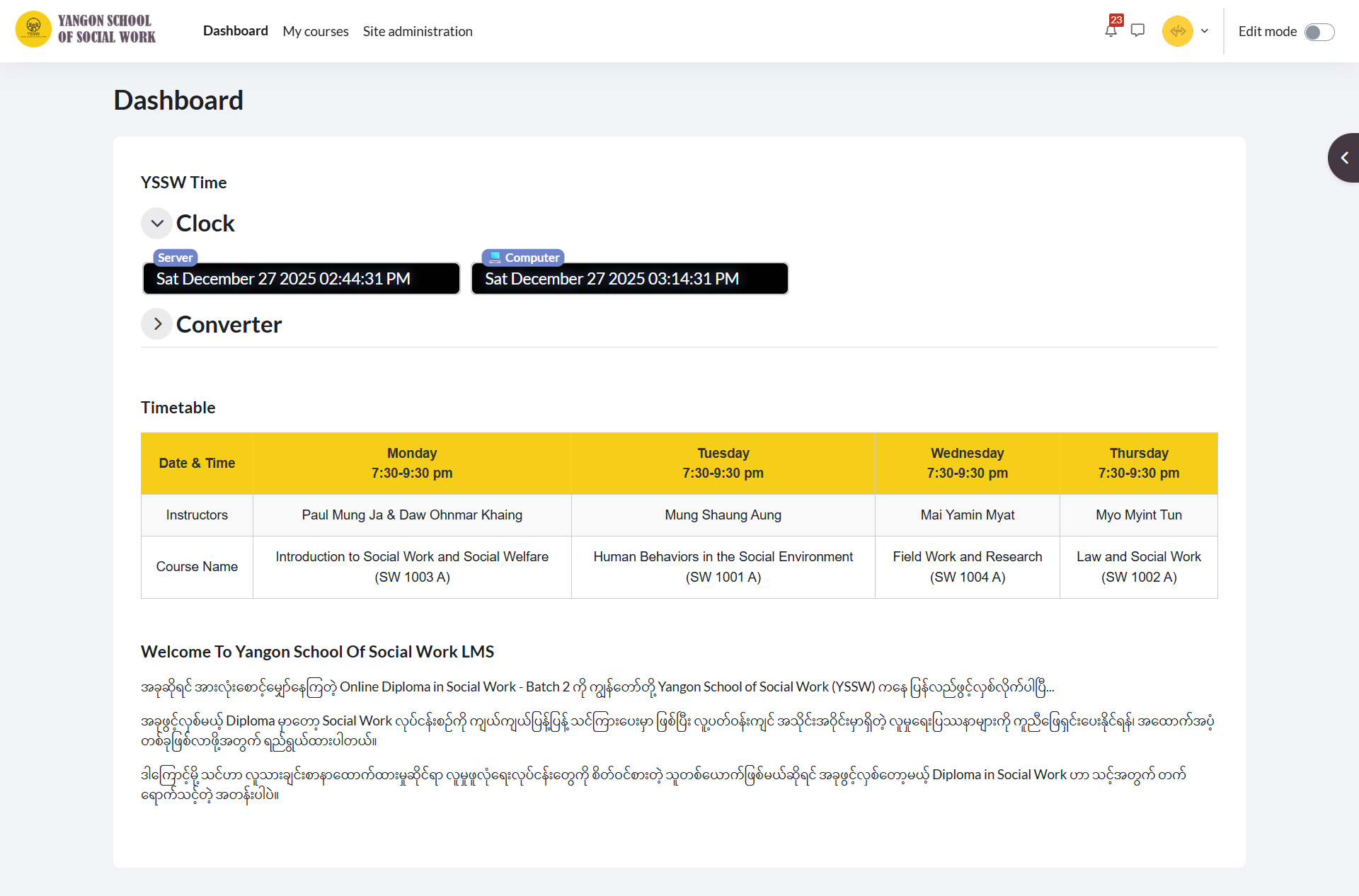Open user menu dropdown arrow
This screenshot has width=1359, height=896.
point(1205,31)
